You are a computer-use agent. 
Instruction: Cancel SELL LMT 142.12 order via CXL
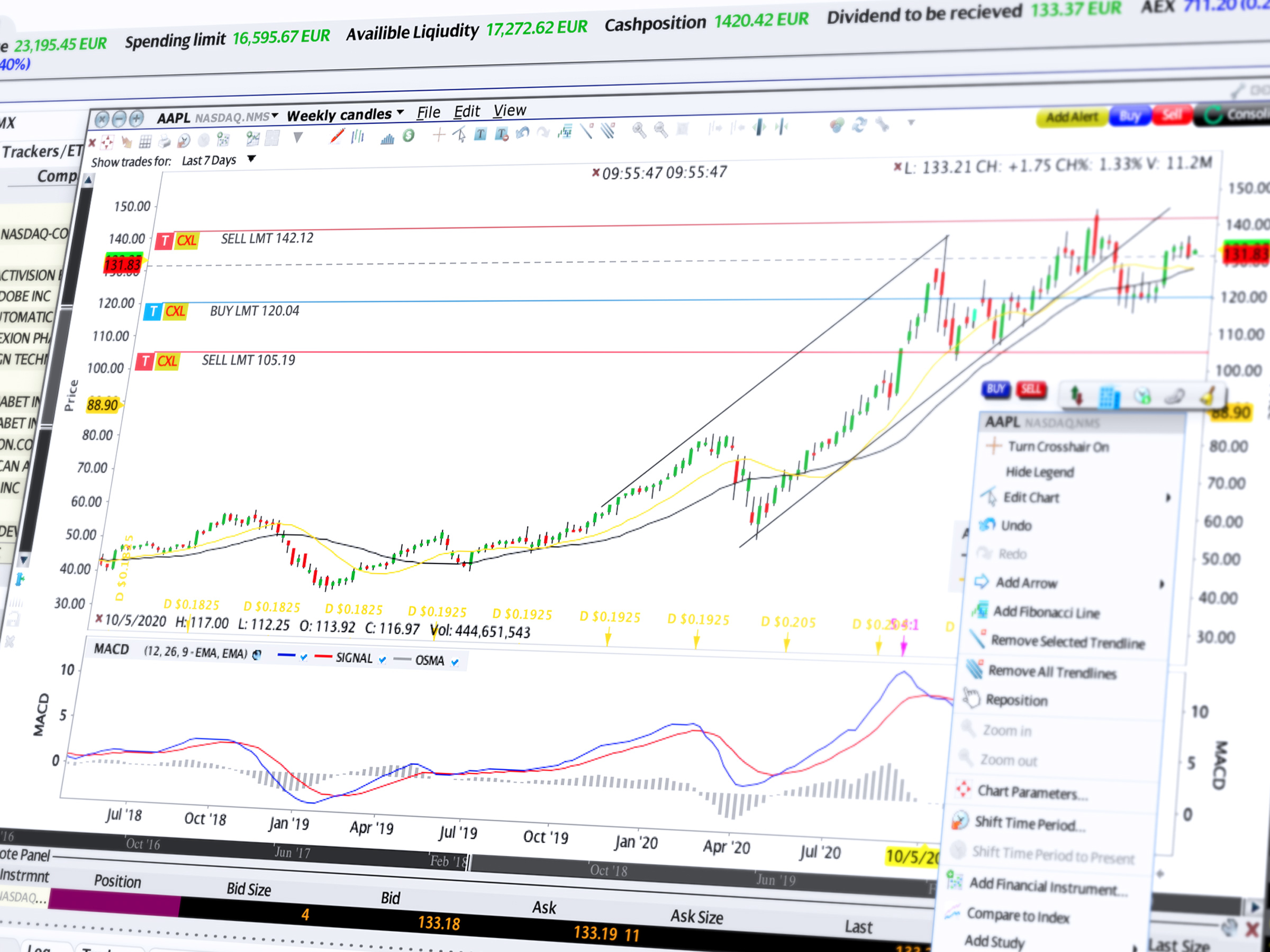click(187, 241)
